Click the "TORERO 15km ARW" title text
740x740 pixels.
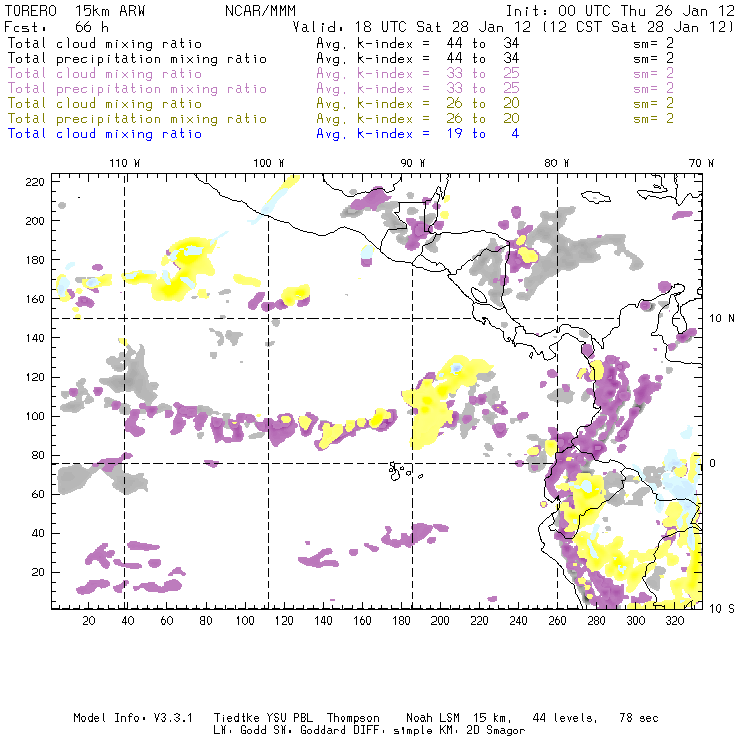(75, 11)
